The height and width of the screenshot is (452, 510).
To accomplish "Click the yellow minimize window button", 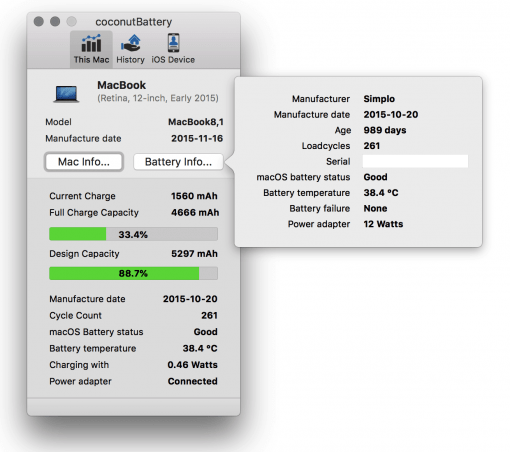I will pyautogui.click(x=55, y=22).
